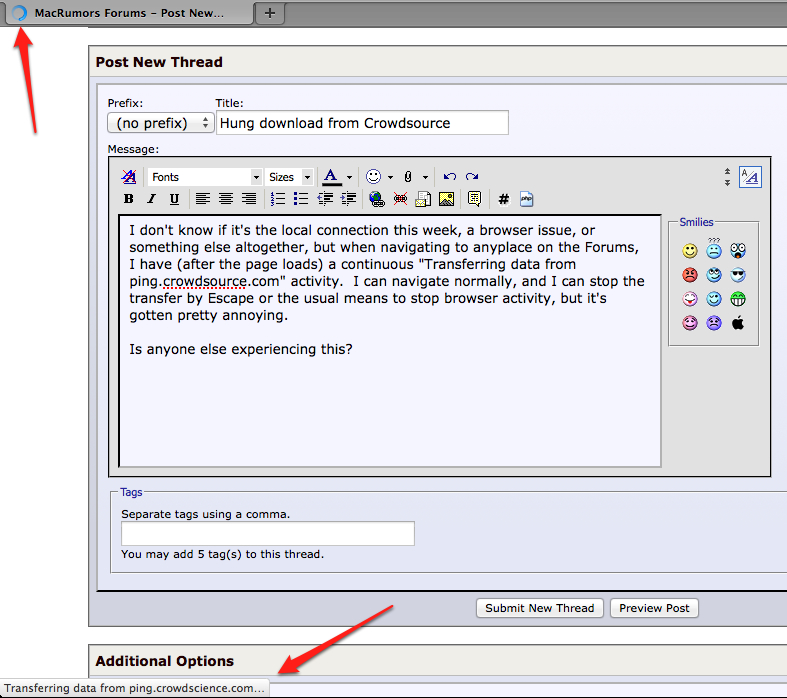
Task: Insert the blue roll-eyes smiley
Action: tap(714, 275)
